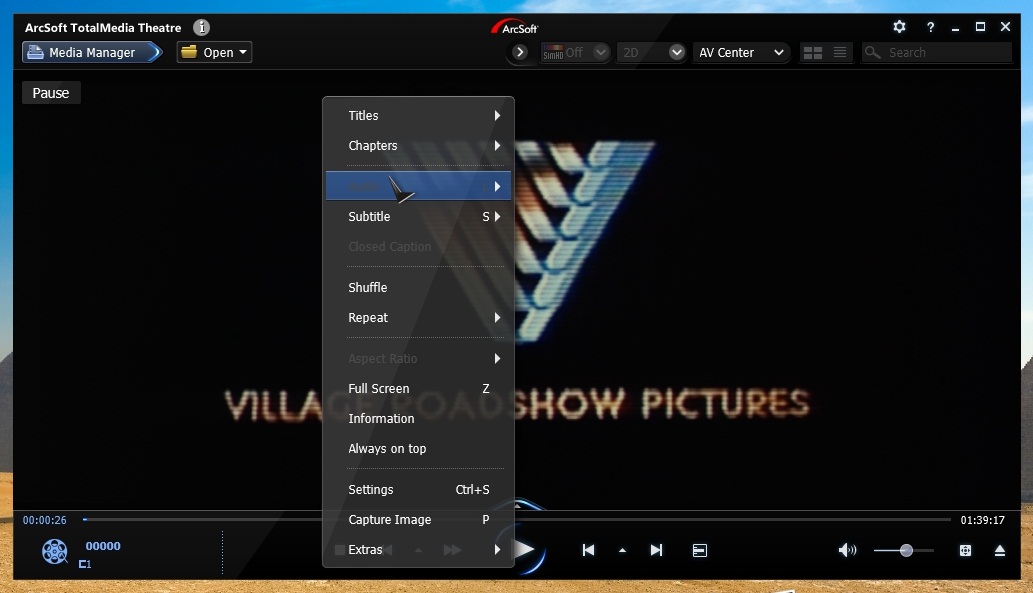The image size is (1033, 593).
Task: Skip to the next chapter
Action: pos(656,550)
